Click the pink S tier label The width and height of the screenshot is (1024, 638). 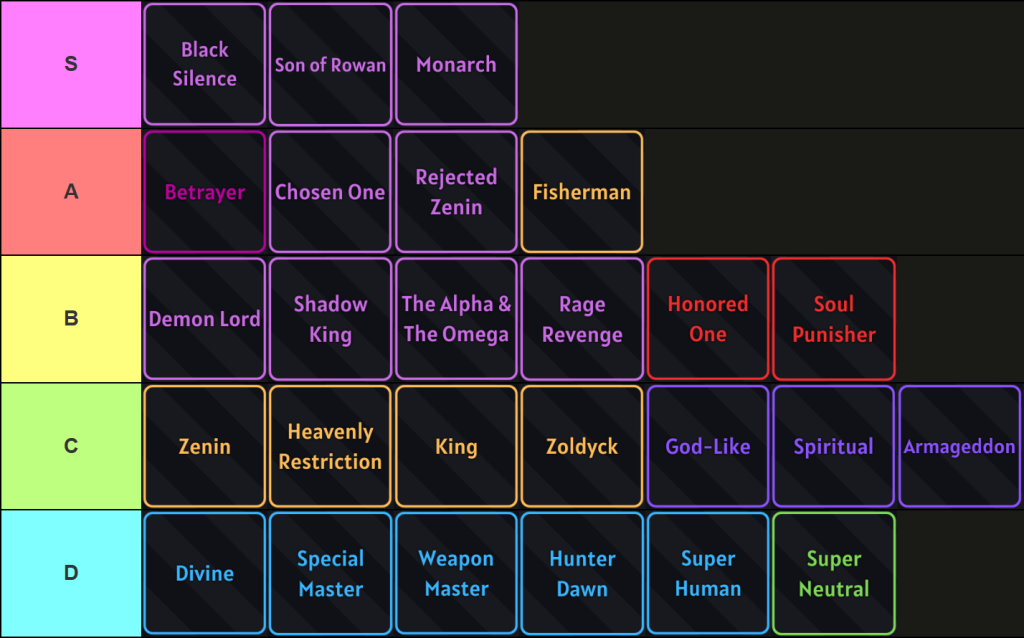point(71,64)
